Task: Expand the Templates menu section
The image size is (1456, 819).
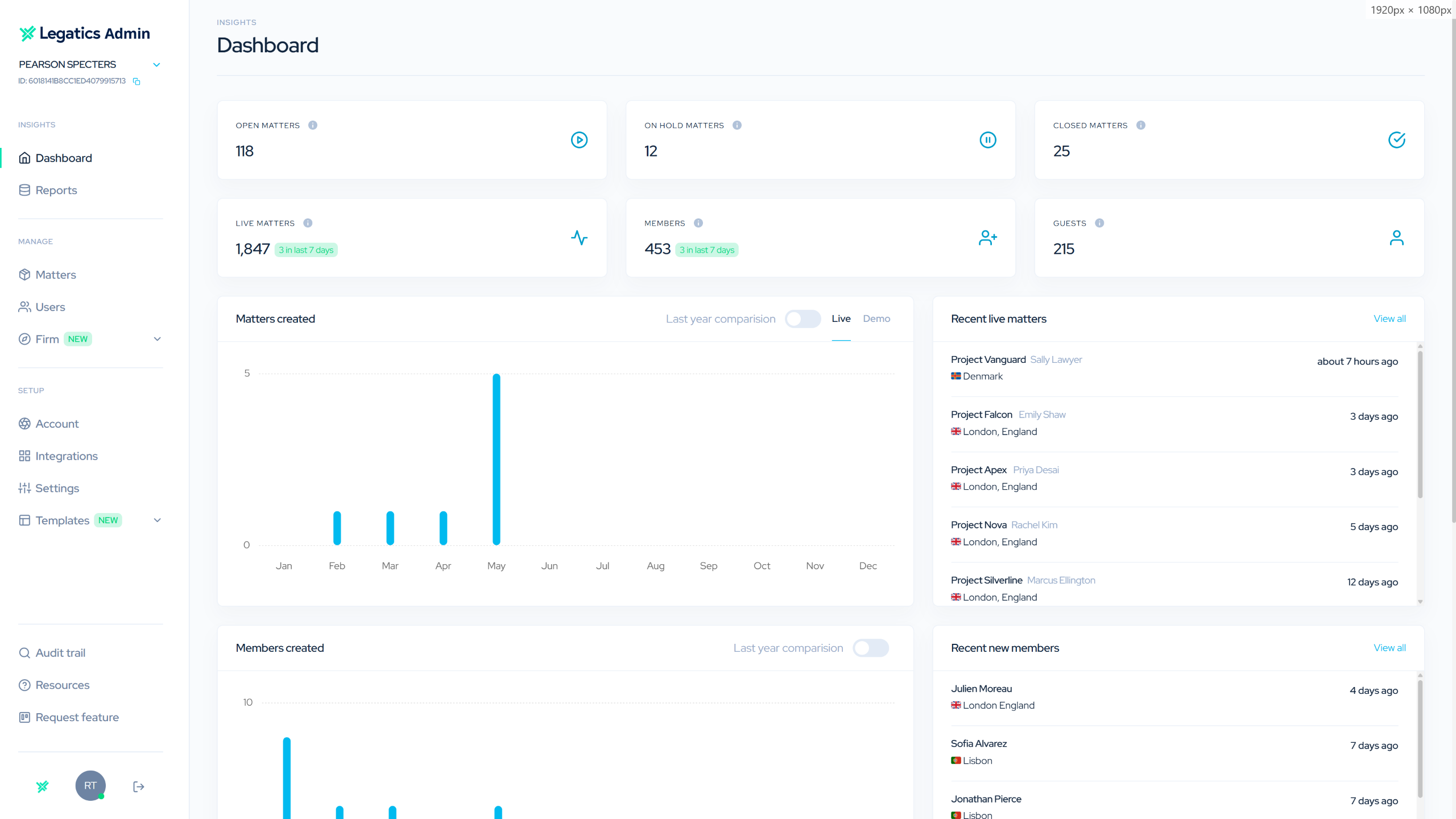Action: (x=158, y=520)
